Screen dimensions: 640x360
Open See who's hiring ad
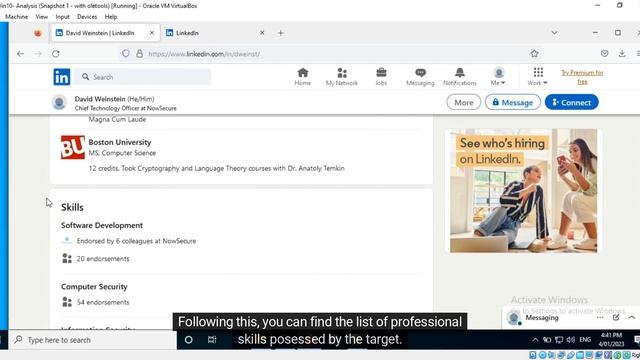tap(523, 191)
